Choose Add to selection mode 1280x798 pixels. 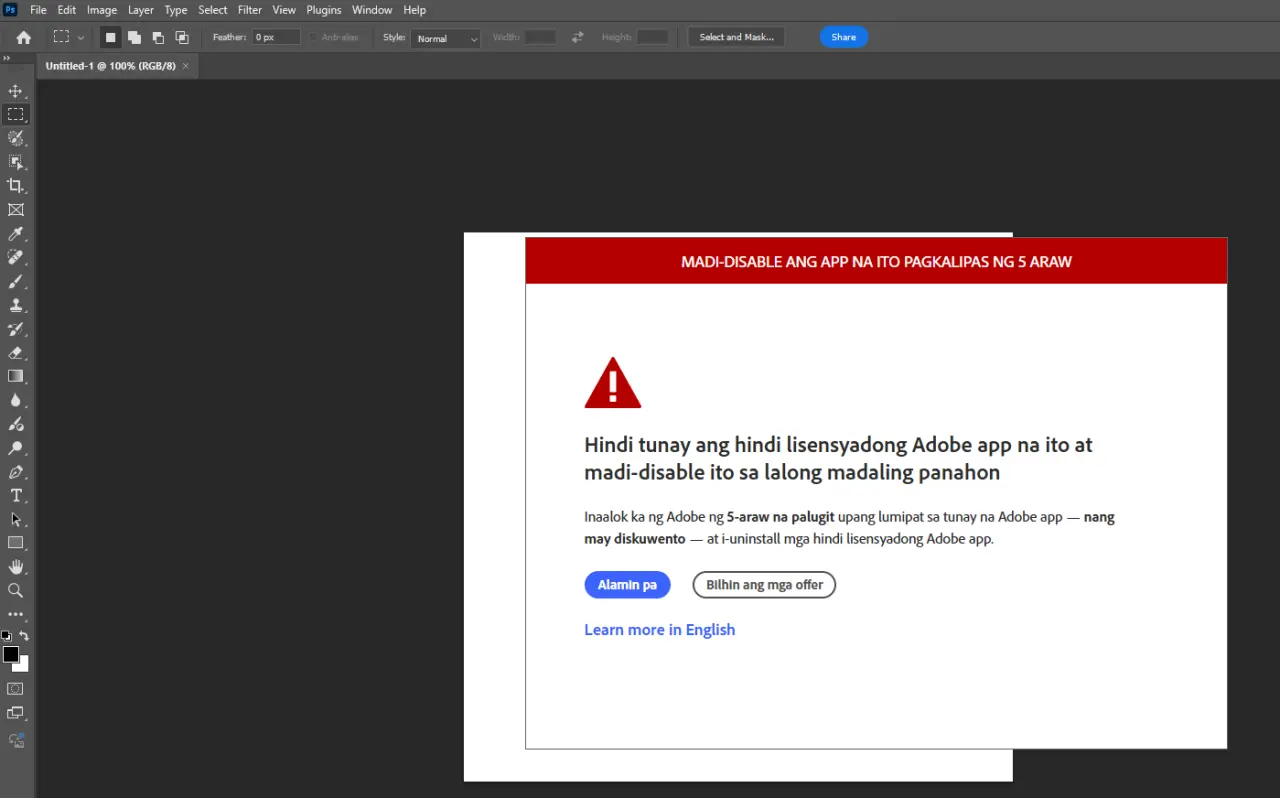coord(134,37)
